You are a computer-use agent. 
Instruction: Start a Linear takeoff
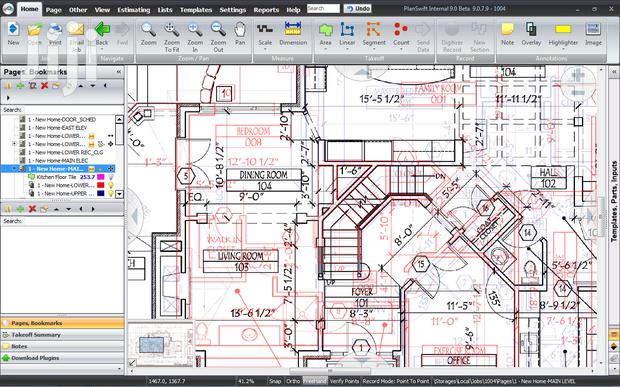(x=347, y=34)
